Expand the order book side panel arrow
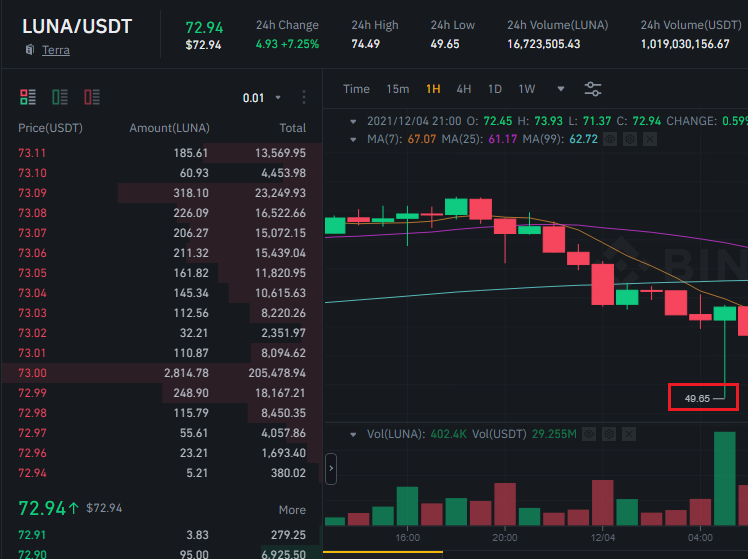Screen dimensions: 748x559 pos(331,469)
